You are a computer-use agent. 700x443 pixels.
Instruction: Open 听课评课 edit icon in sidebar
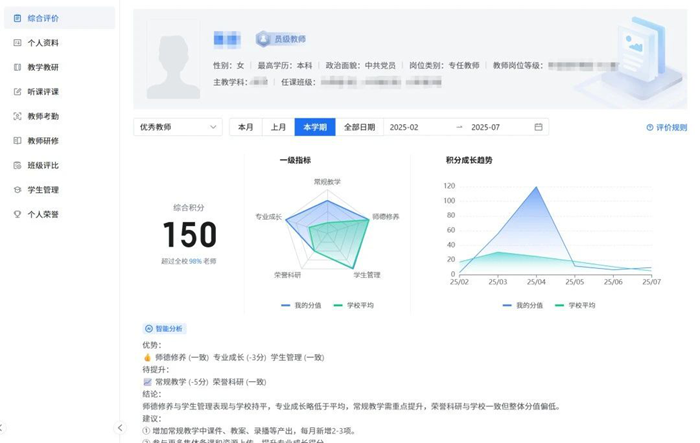click(x=17, y=92)
